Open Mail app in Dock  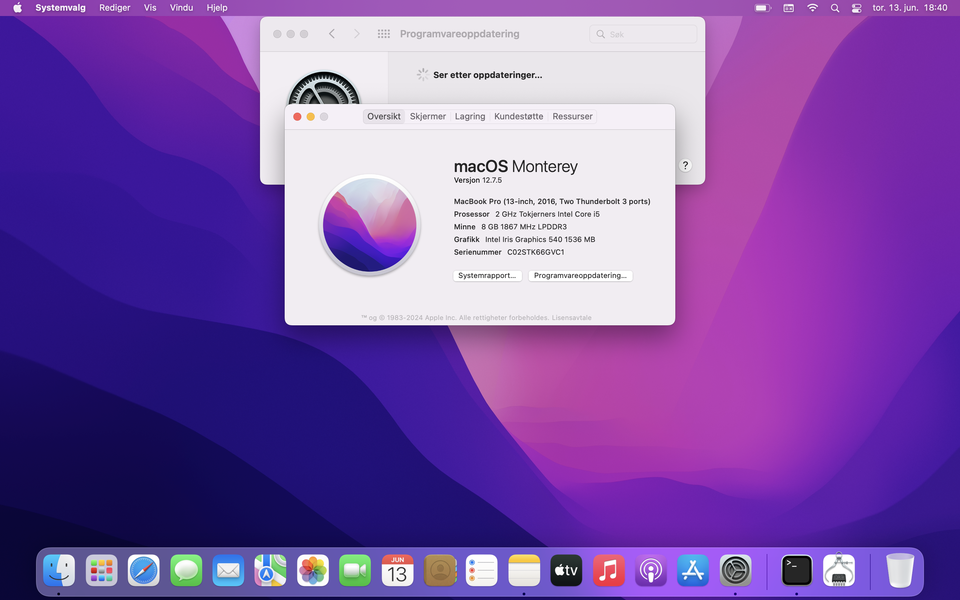click(228, 571)
